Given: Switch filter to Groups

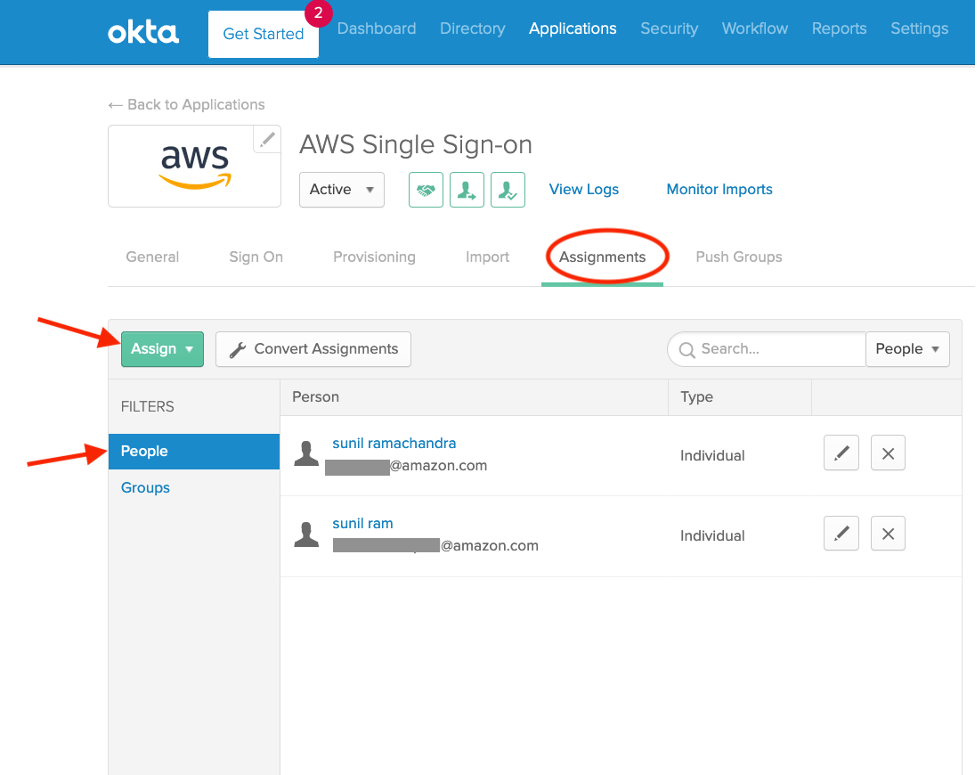Looking at the screenshot, I should 144,487.
